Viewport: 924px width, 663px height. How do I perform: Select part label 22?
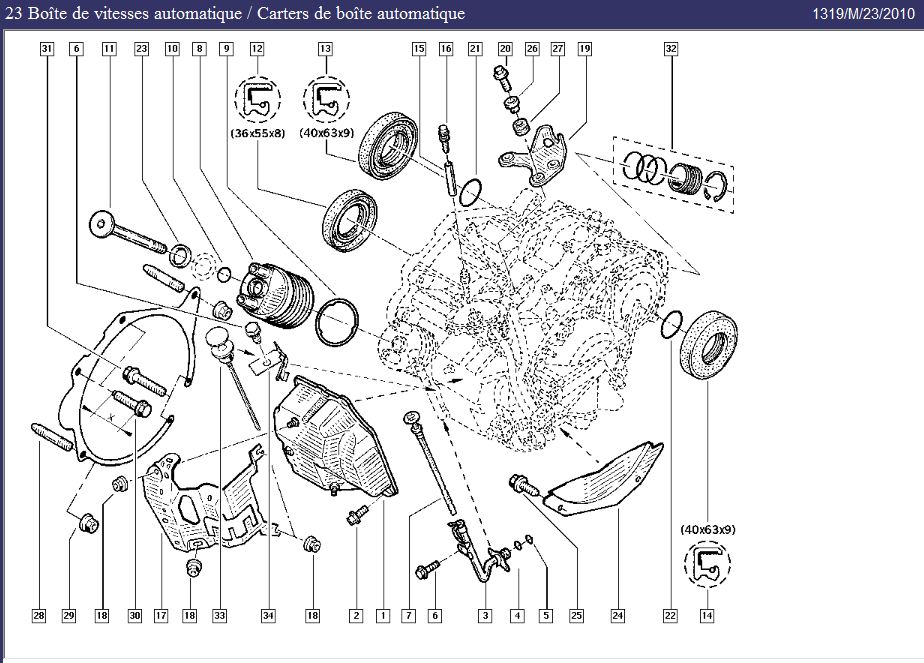coord(671,616)
